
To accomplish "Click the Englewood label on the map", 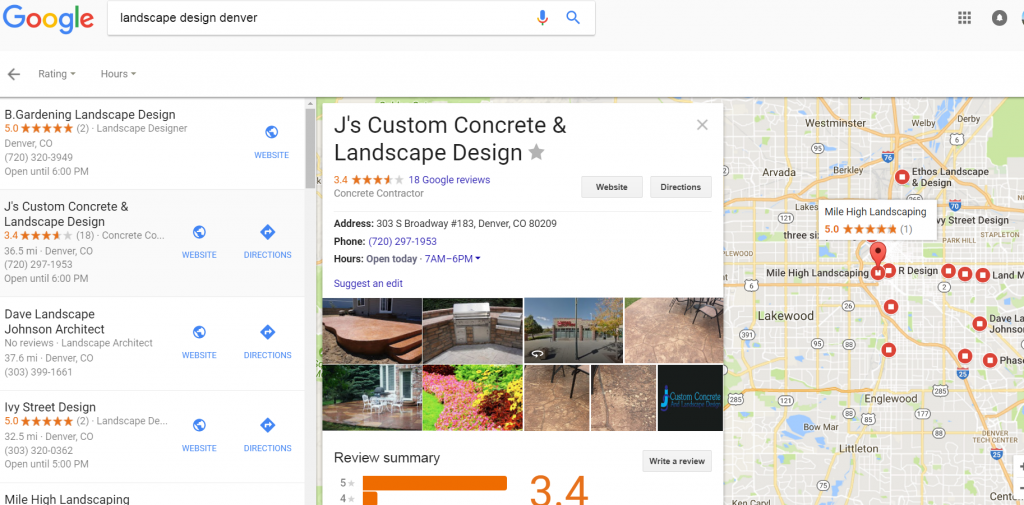I will (x=891, y=399).
